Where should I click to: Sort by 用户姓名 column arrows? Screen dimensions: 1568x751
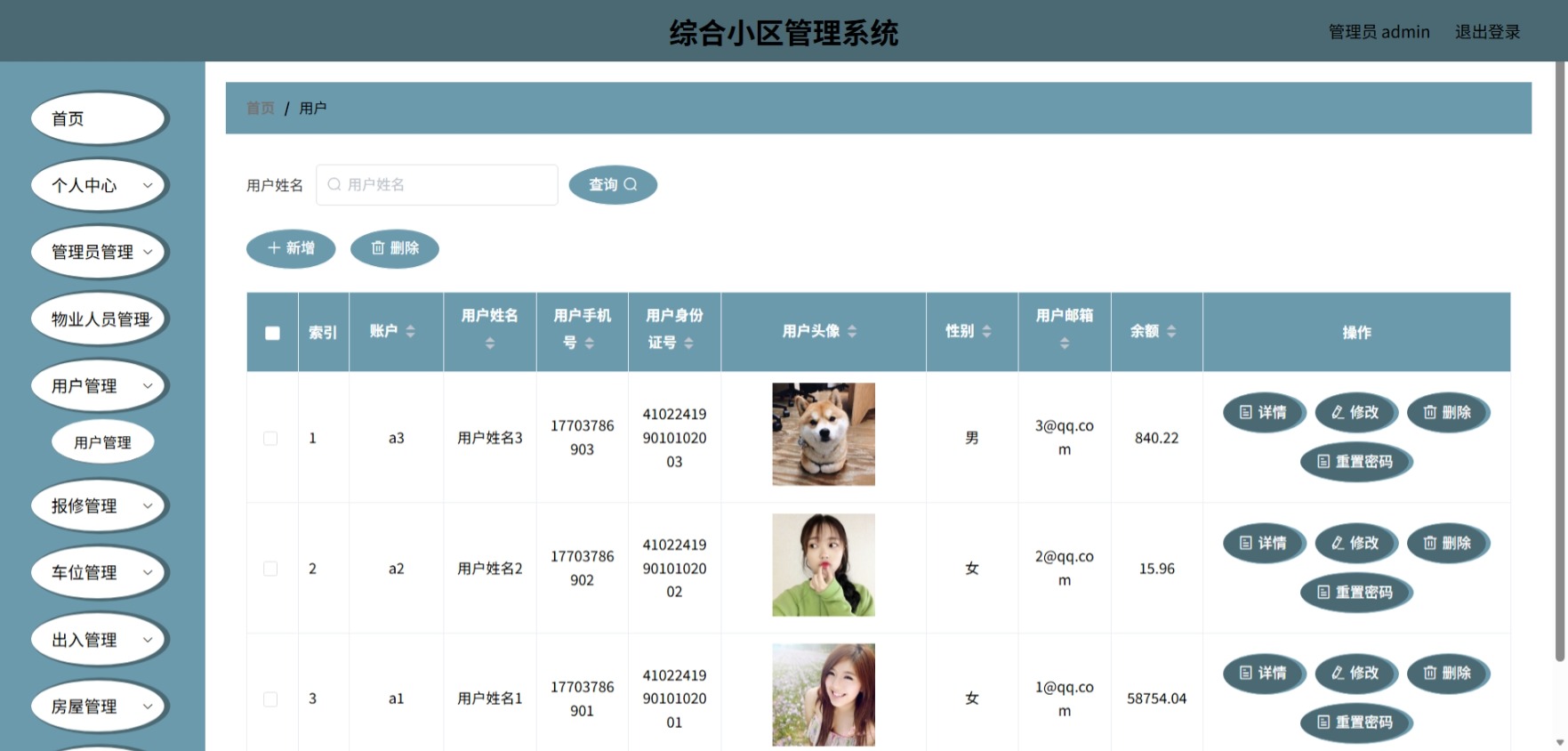[490, 343]
